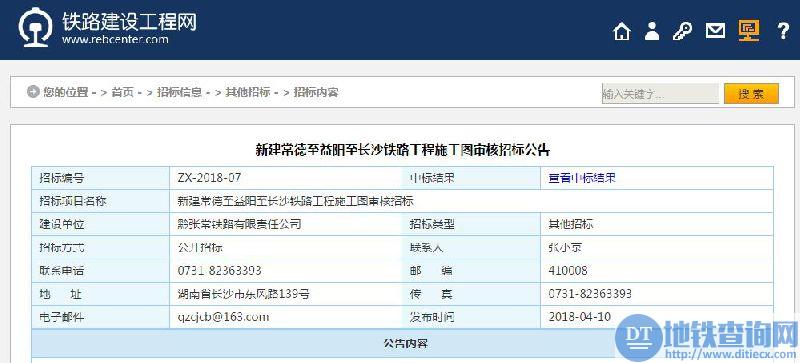
Task: Open 招标信息 breadcrumb link
Action: (179, 92)
